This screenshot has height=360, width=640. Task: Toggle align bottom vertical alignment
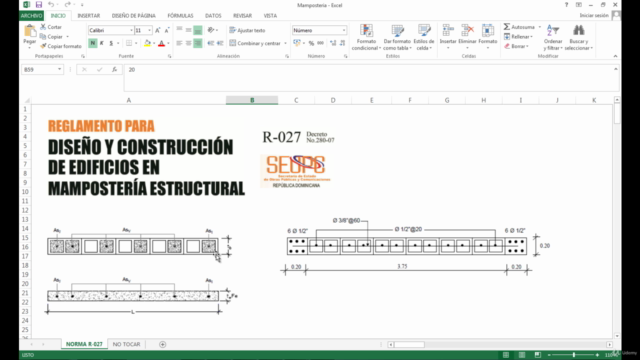(x=198, y=30)
